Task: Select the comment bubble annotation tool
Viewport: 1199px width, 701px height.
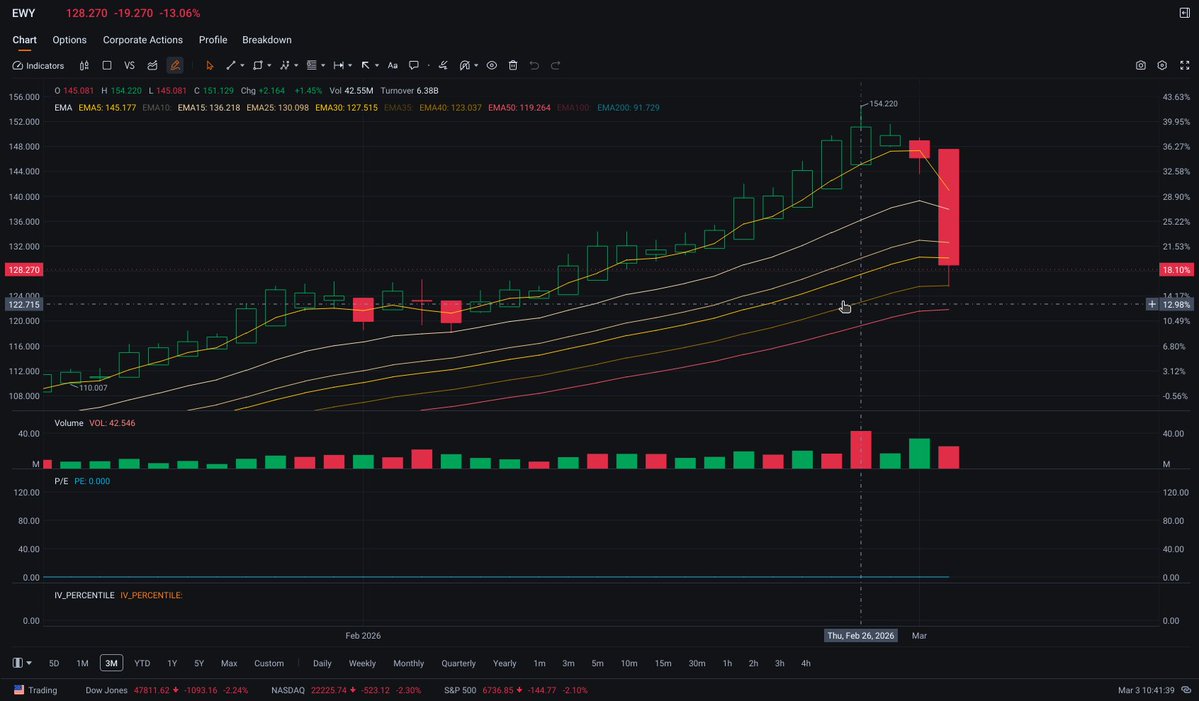Action: pyautogui.click(x=414, y=66)
